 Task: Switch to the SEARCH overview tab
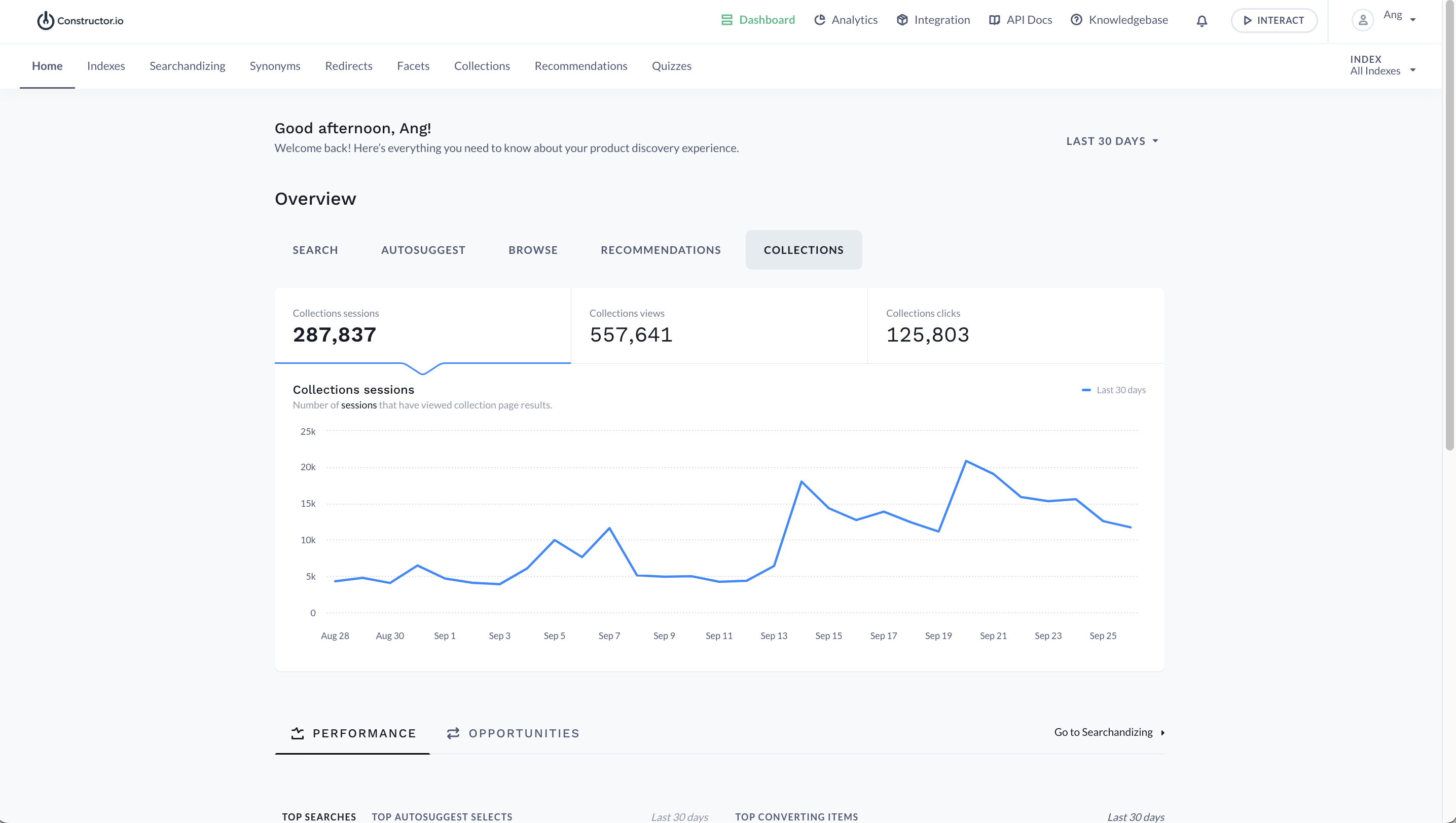[x=315, y=249]
